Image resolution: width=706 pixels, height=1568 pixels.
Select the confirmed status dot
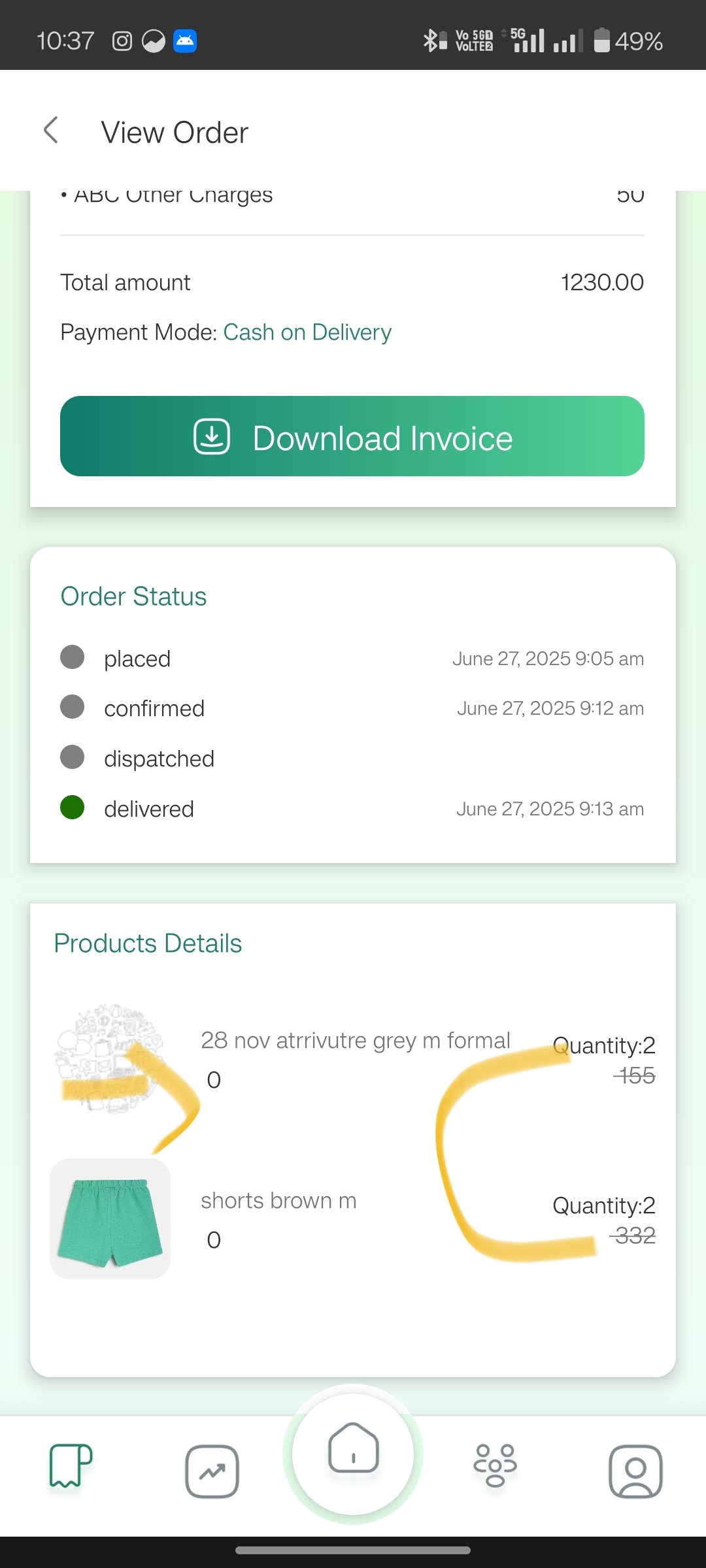point(72,706)
